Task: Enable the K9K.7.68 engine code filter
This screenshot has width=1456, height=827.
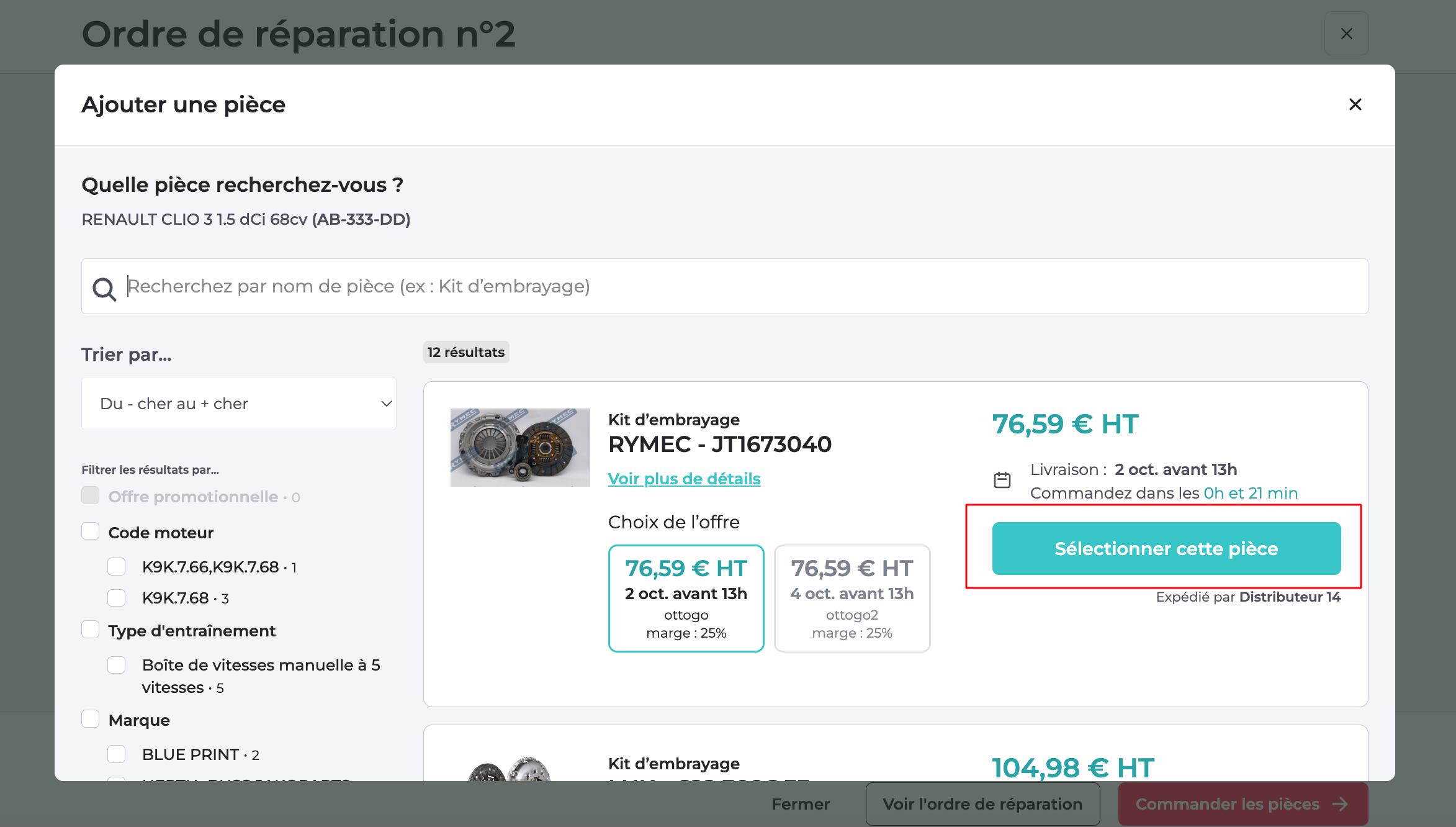Action: [117, 597]
